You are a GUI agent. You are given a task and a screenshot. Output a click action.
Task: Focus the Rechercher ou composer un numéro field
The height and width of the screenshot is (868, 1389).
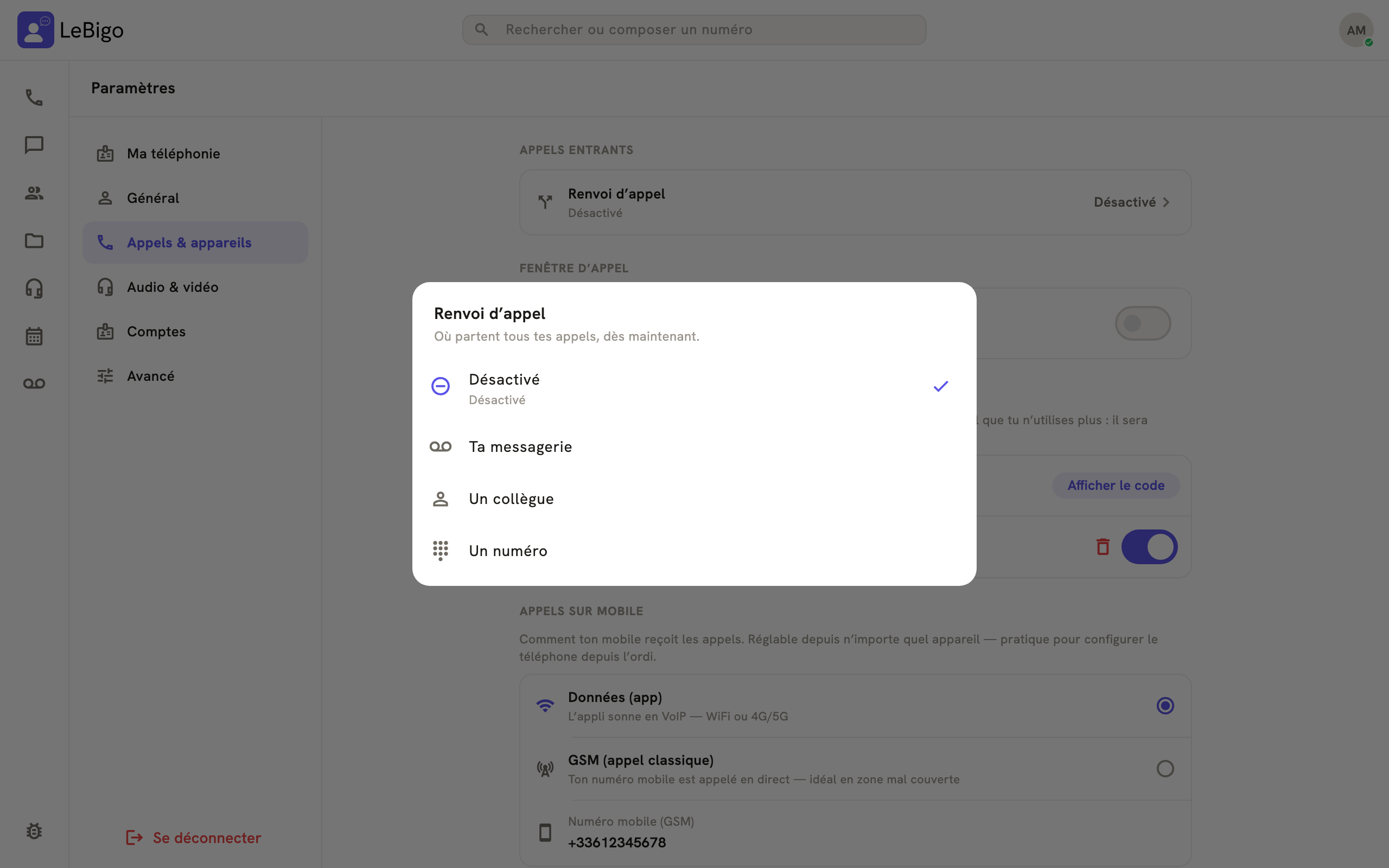694,29
